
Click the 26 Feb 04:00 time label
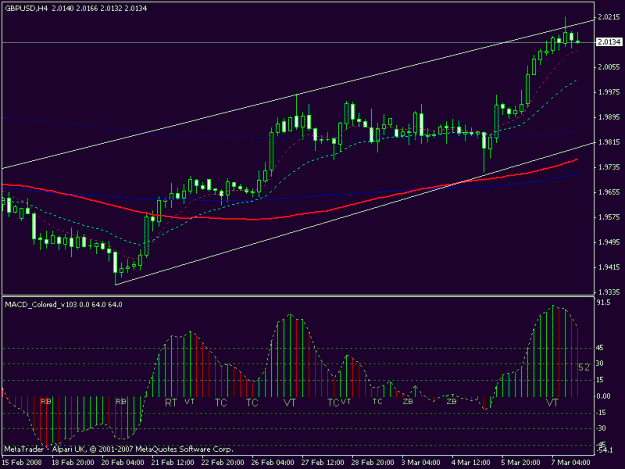click(273, 463)
